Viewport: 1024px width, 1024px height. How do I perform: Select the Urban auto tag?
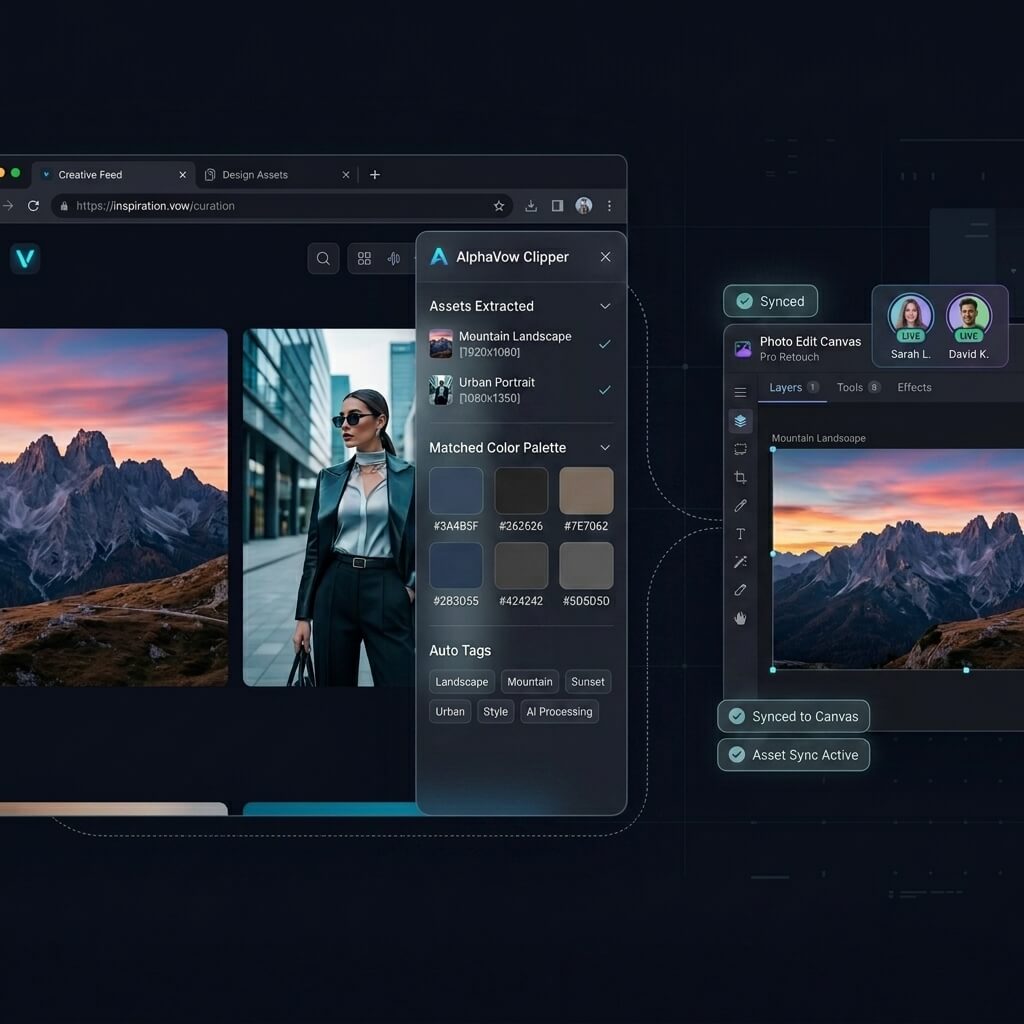450,712
